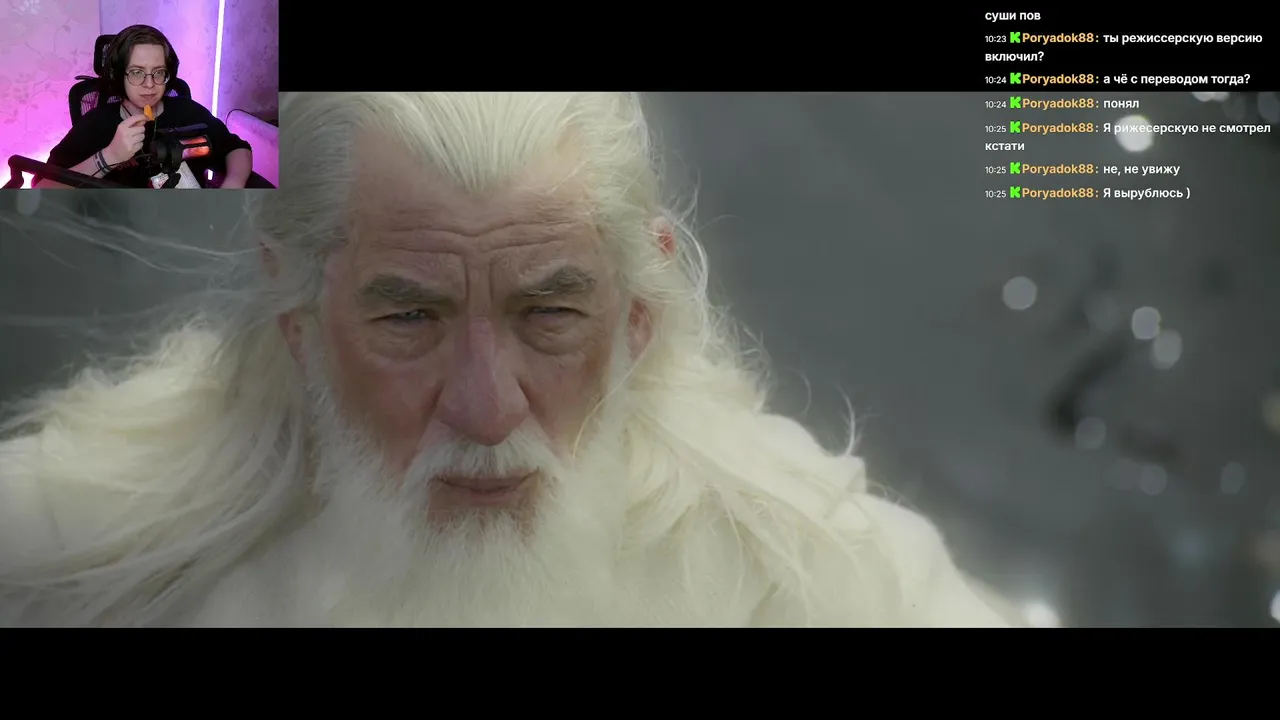Click the chat text "суши пов"

[1012, 15]
